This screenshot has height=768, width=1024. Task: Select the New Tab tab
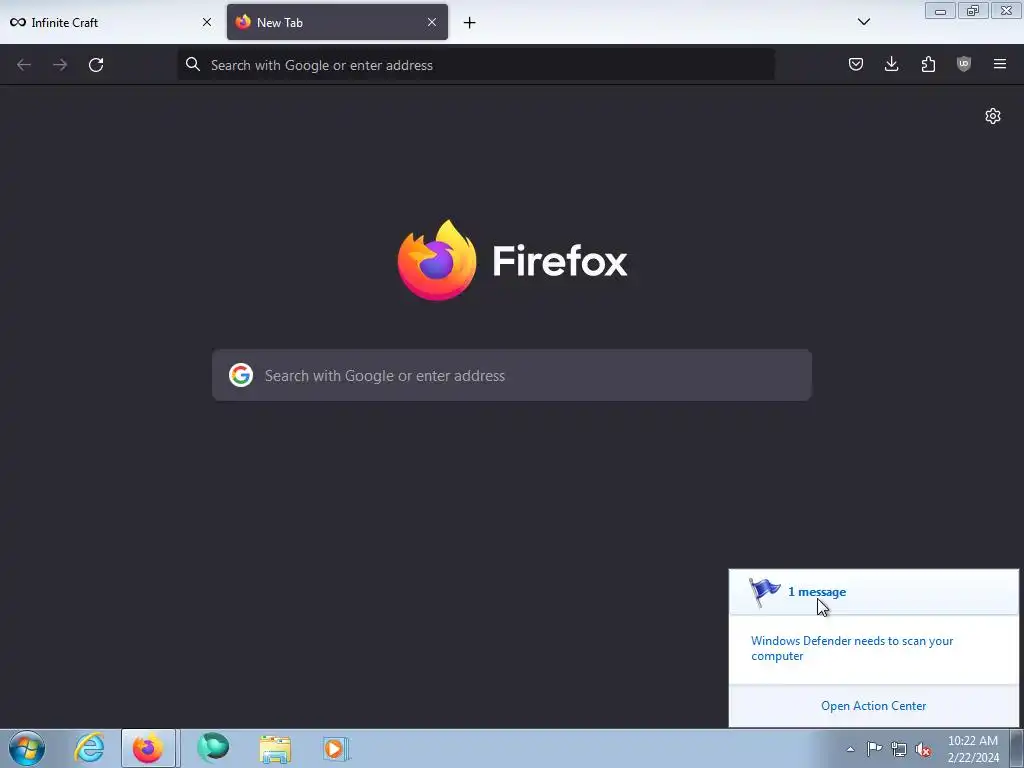337,22
